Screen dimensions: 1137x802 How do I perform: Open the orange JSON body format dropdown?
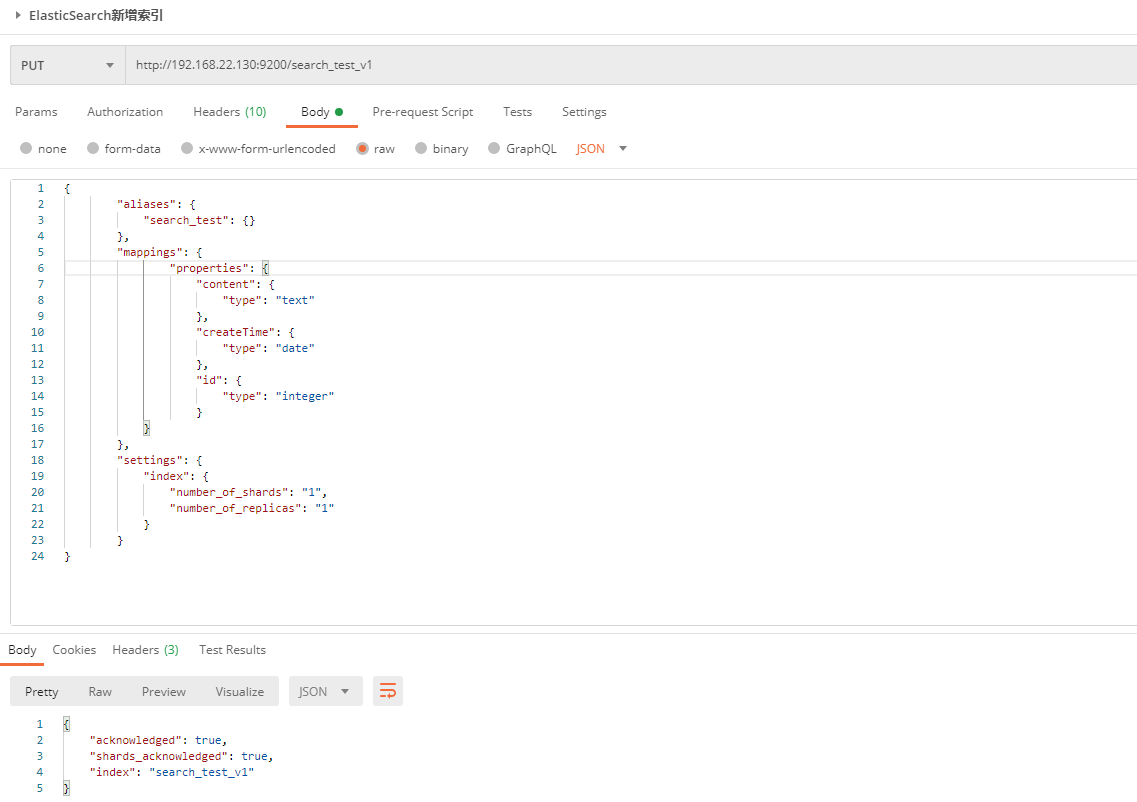[601, 149]
